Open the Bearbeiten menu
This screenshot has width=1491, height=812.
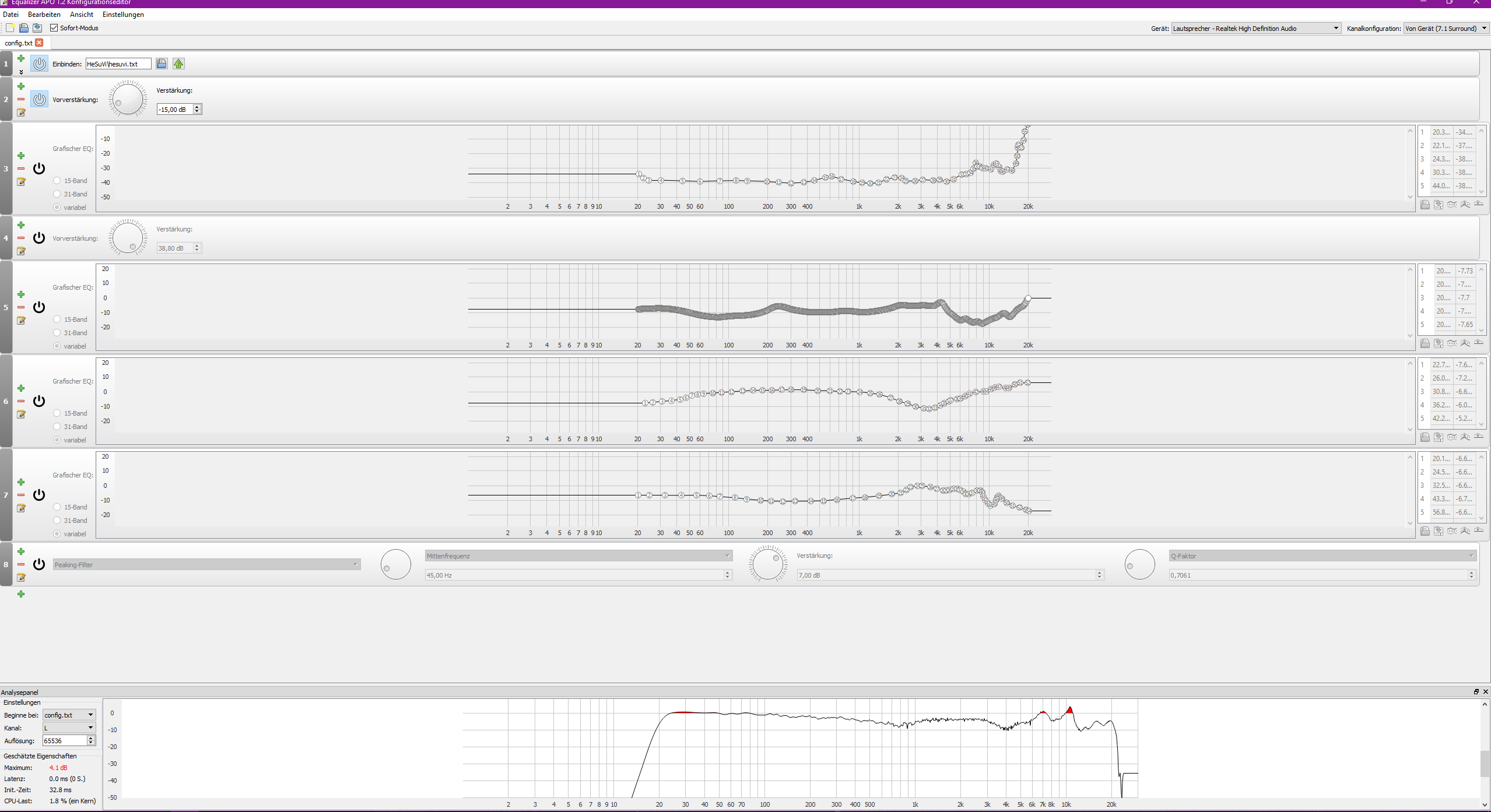pos(44,15)
